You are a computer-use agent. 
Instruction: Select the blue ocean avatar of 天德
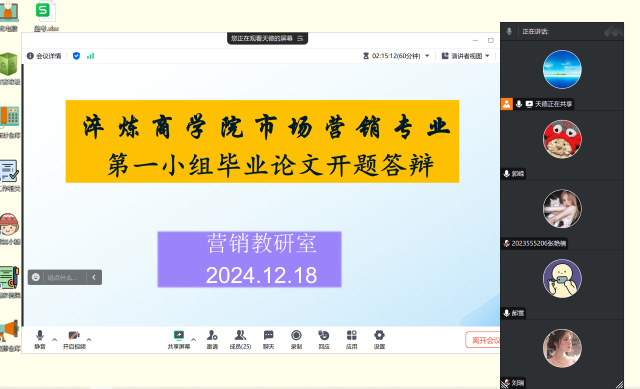click(x=562, y=69)
